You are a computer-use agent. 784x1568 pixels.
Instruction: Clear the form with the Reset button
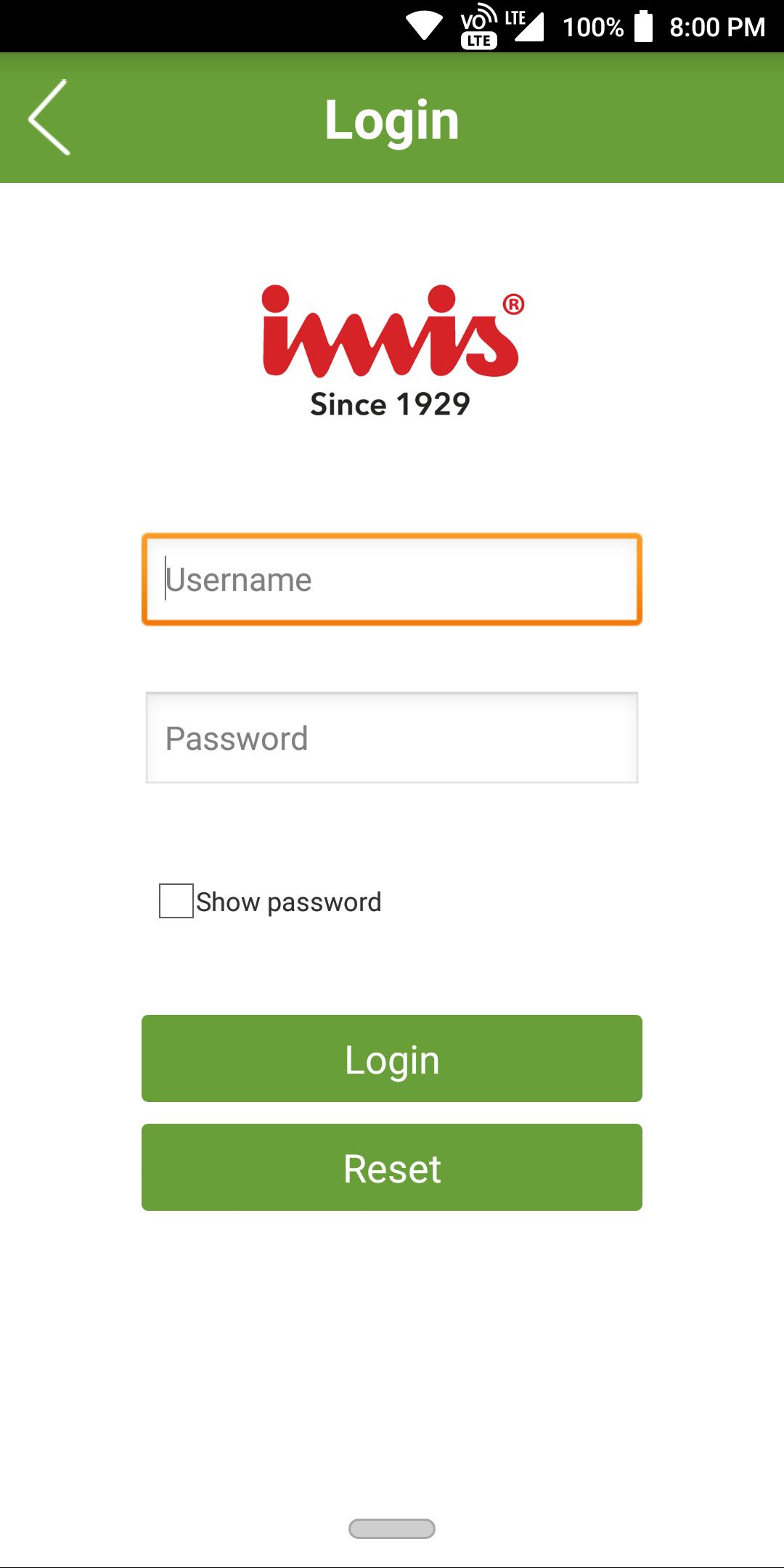coord(392,1167)
